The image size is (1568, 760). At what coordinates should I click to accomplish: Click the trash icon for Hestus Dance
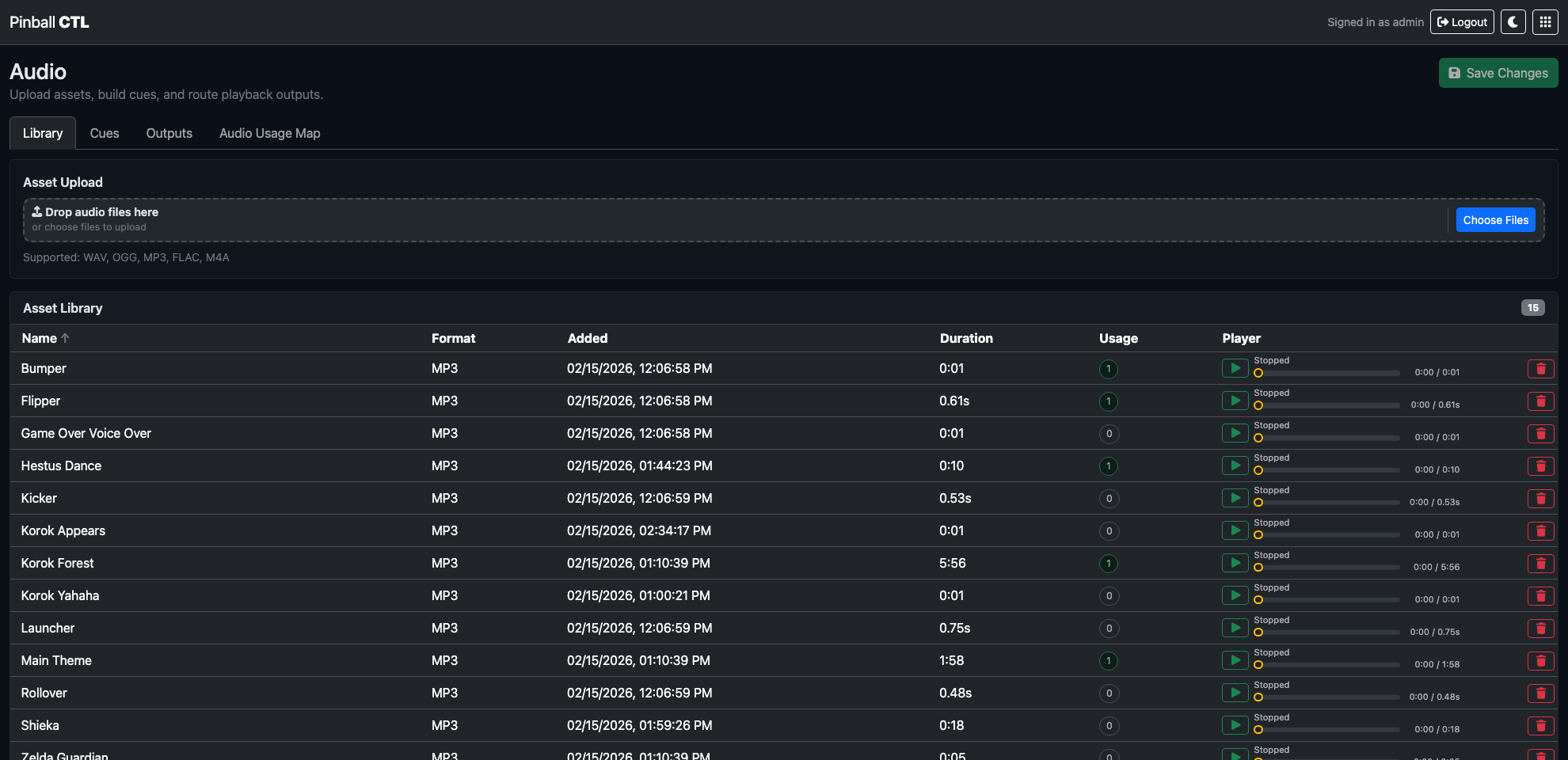1540,466
